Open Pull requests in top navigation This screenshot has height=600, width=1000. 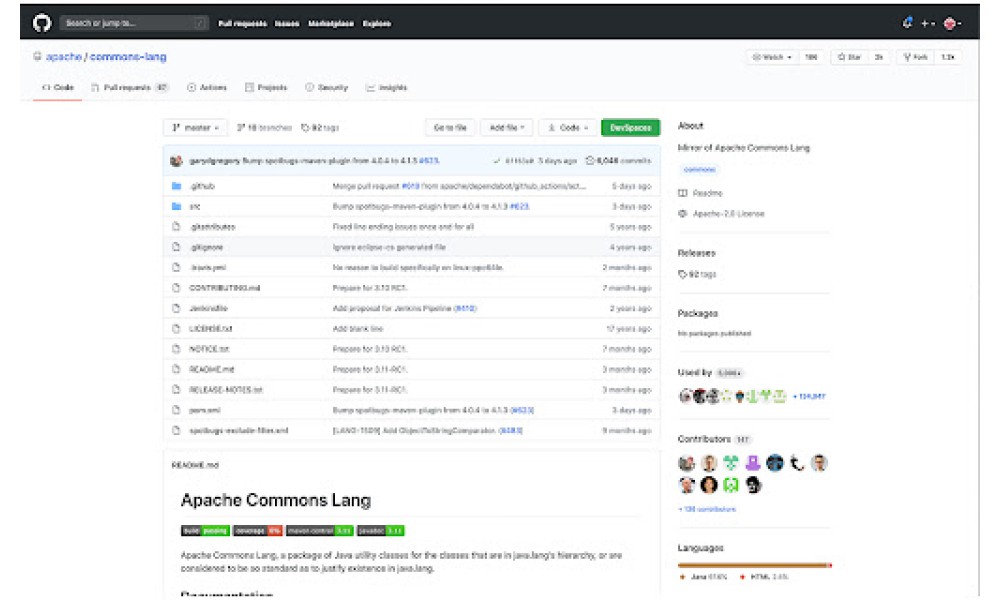point(242,24)
